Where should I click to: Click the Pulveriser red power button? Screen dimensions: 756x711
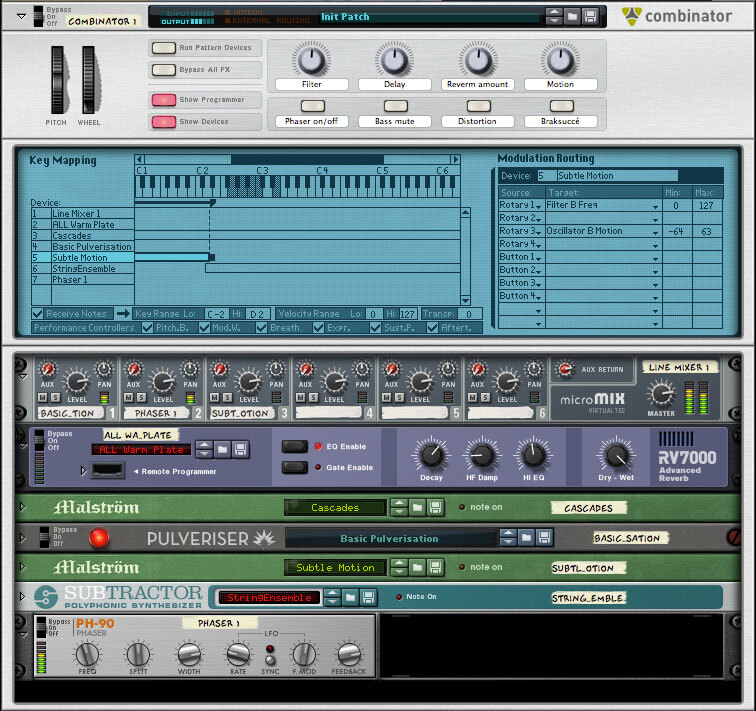(x=98, y=538)
